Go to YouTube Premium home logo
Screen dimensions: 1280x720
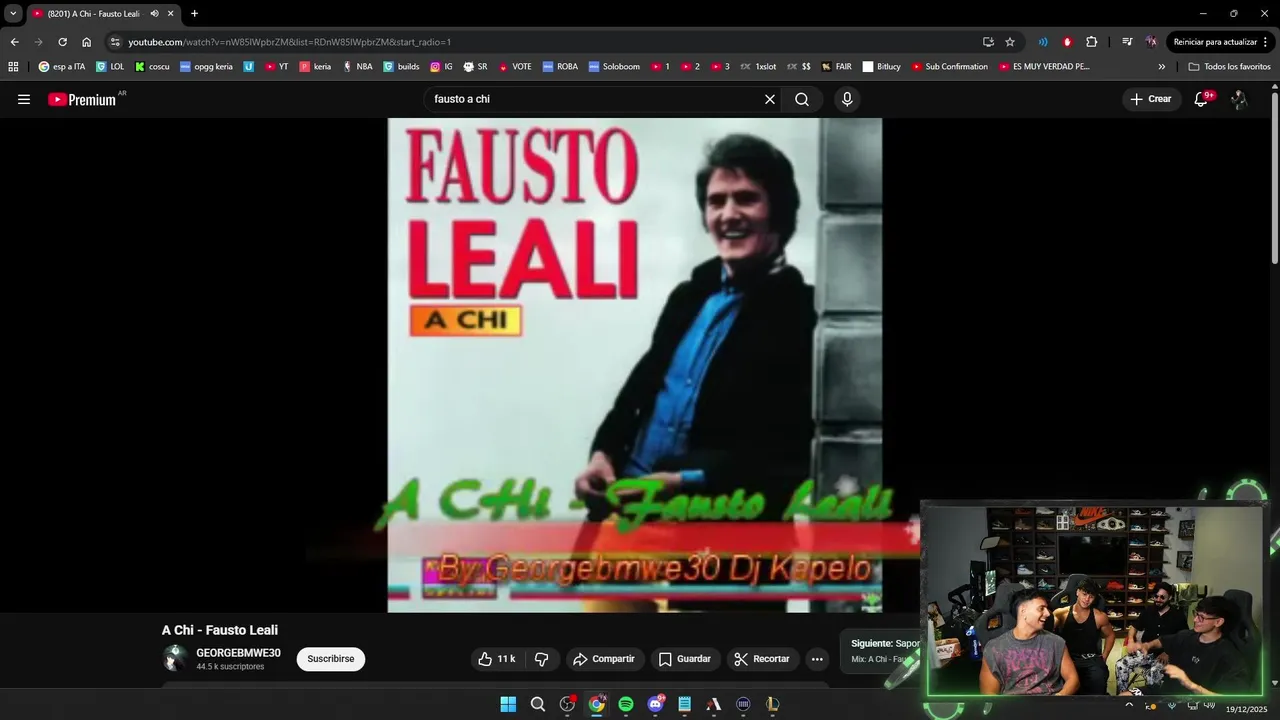tap(82, 99)
